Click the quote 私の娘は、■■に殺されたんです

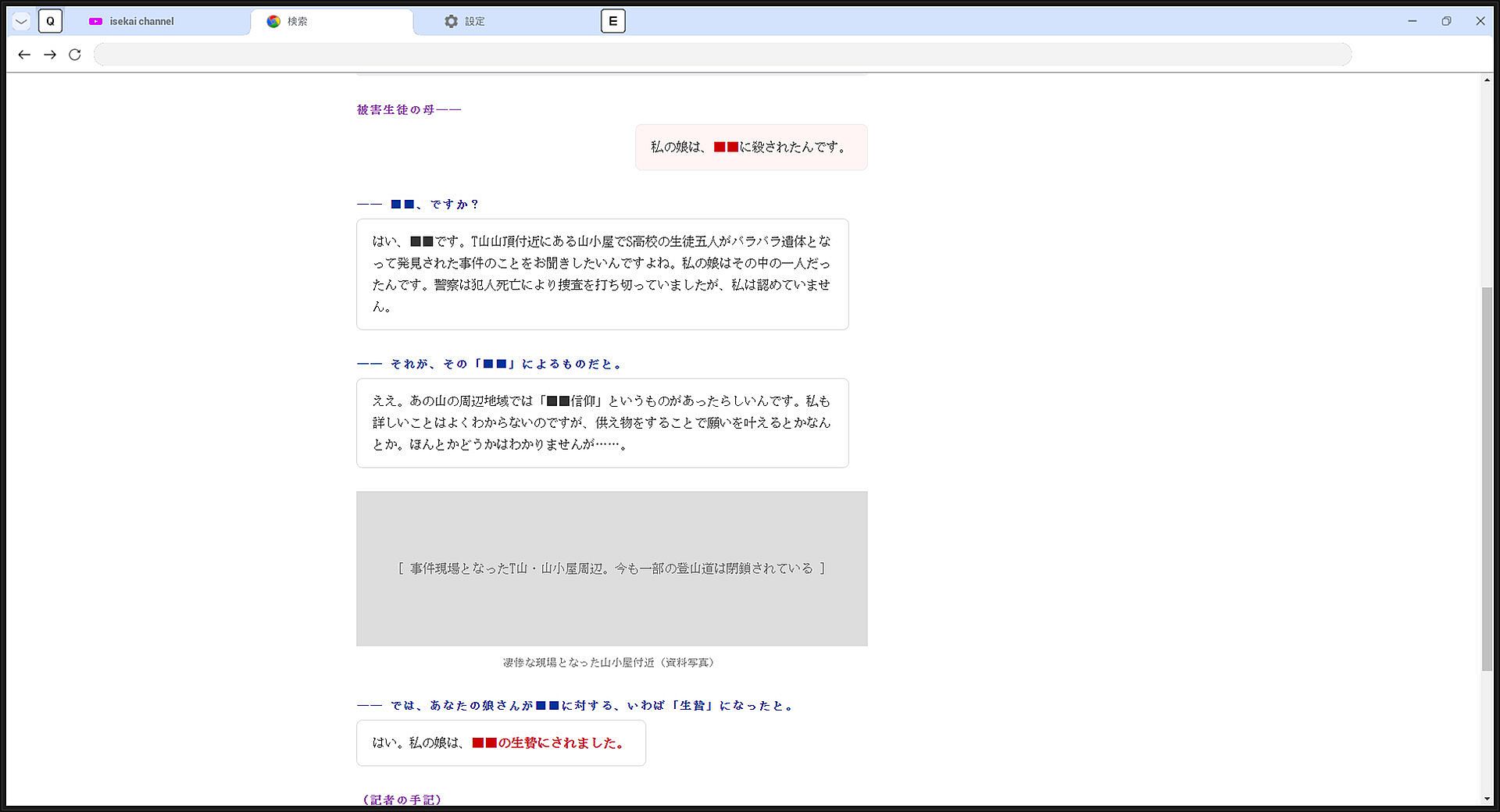point(751,147)
